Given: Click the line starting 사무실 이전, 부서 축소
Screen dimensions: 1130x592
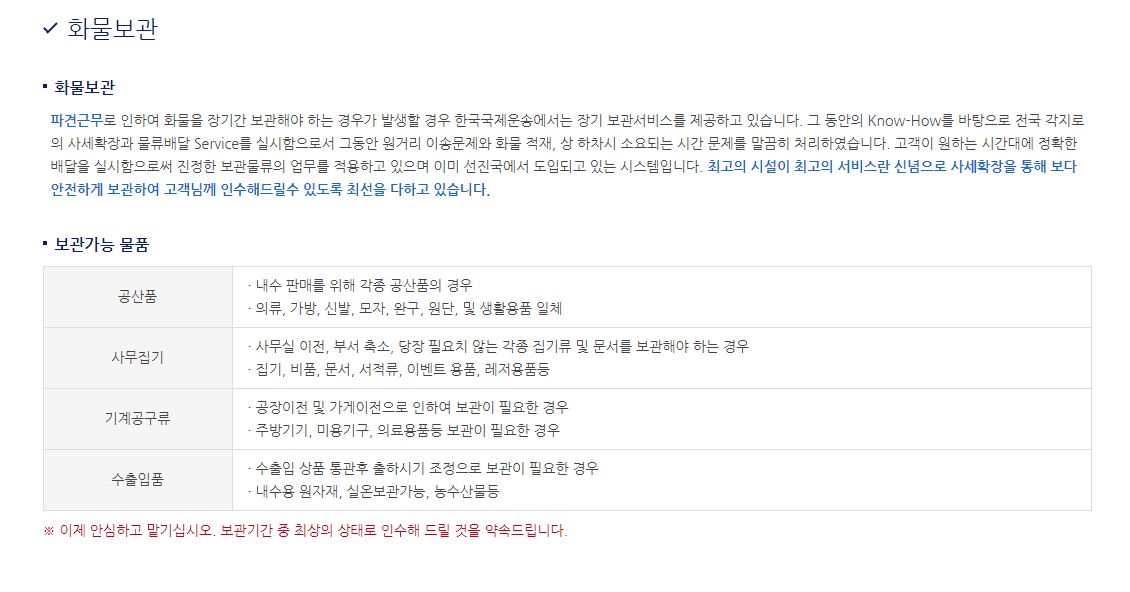Looking at the screenshot, I should coord(498,347).
